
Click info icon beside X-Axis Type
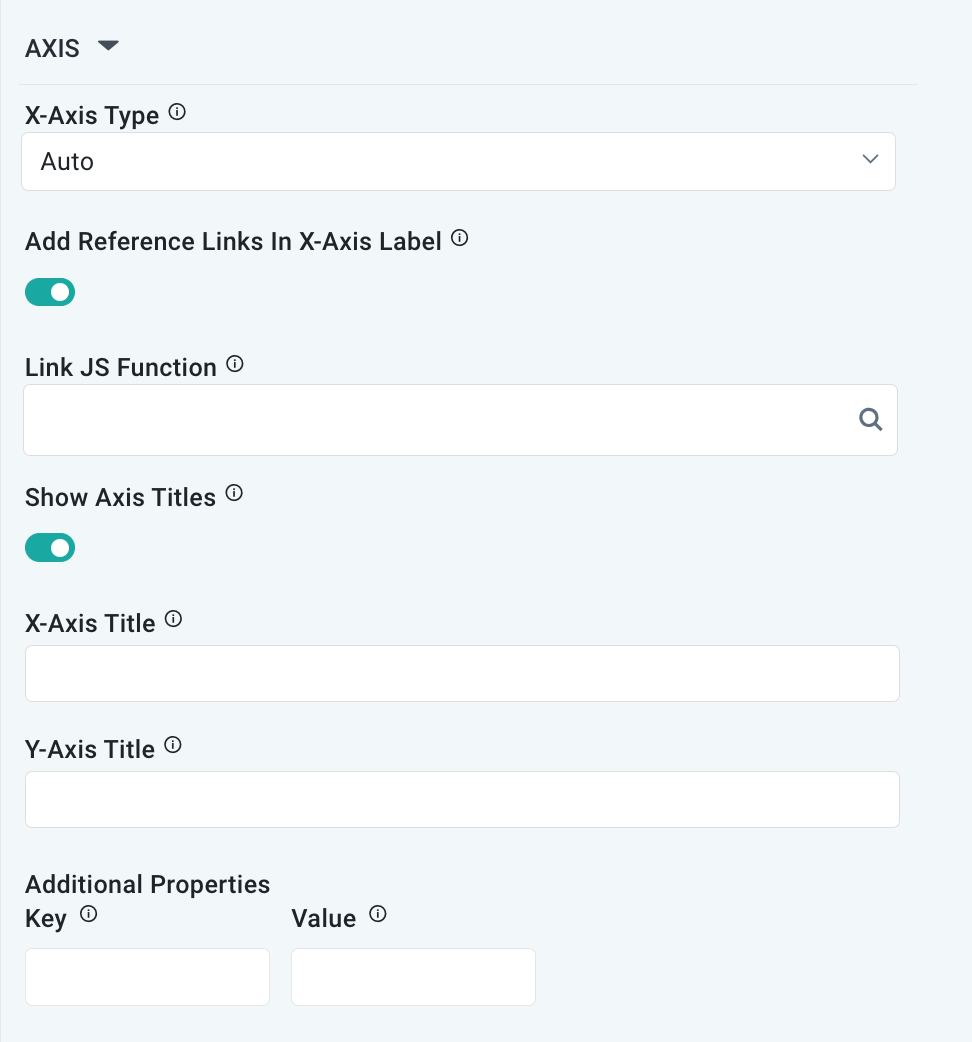coord(177,113)
